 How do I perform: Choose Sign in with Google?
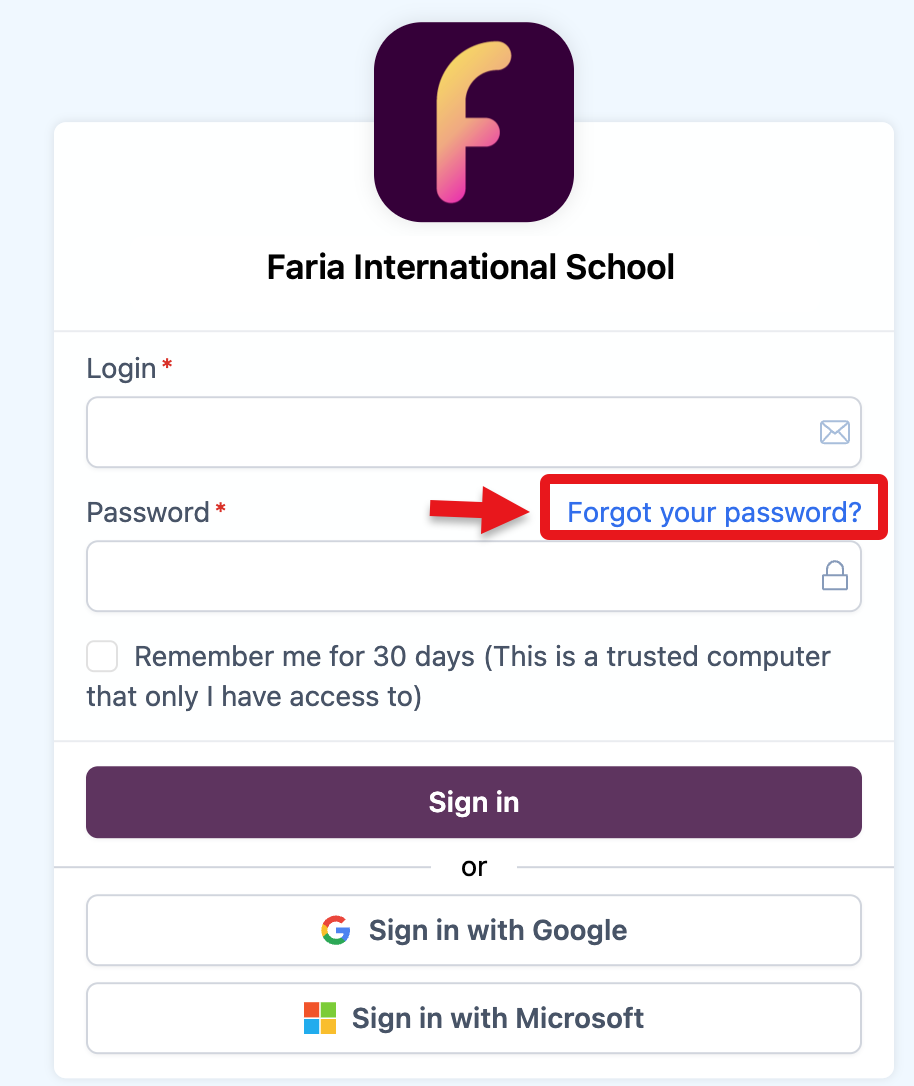pos(474,930)
